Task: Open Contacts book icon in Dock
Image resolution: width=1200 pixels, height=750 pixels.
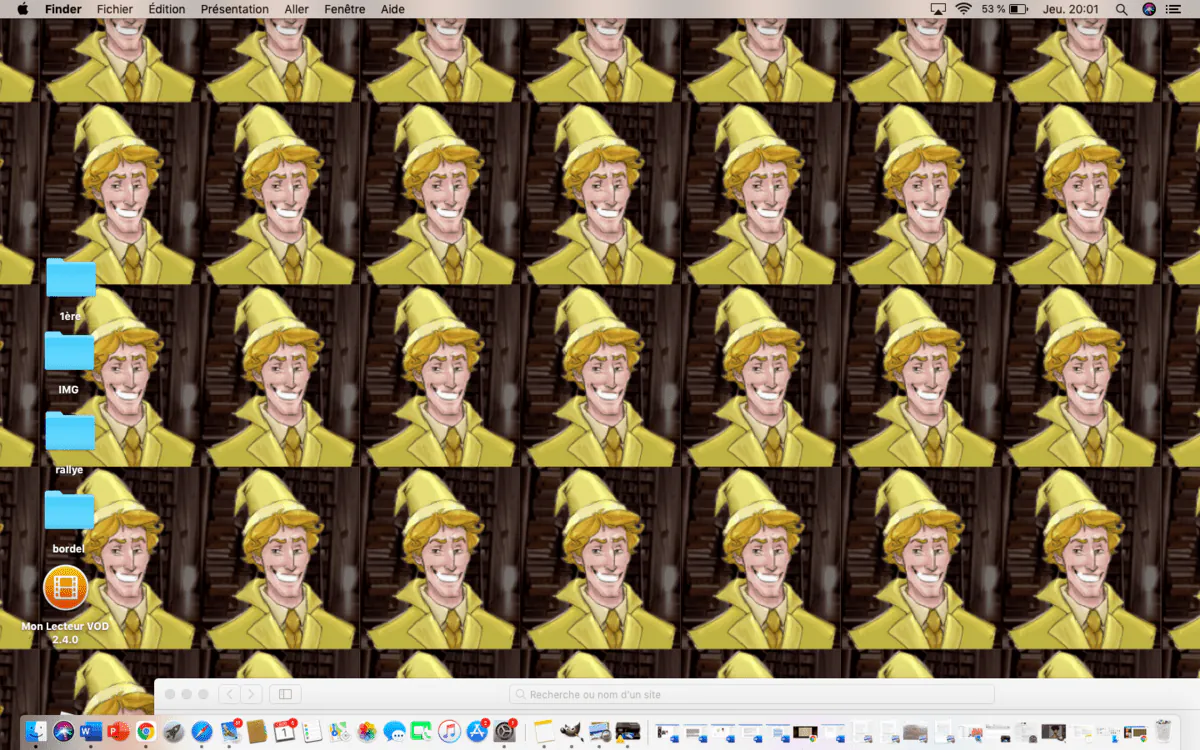Action: coord(257,732)
